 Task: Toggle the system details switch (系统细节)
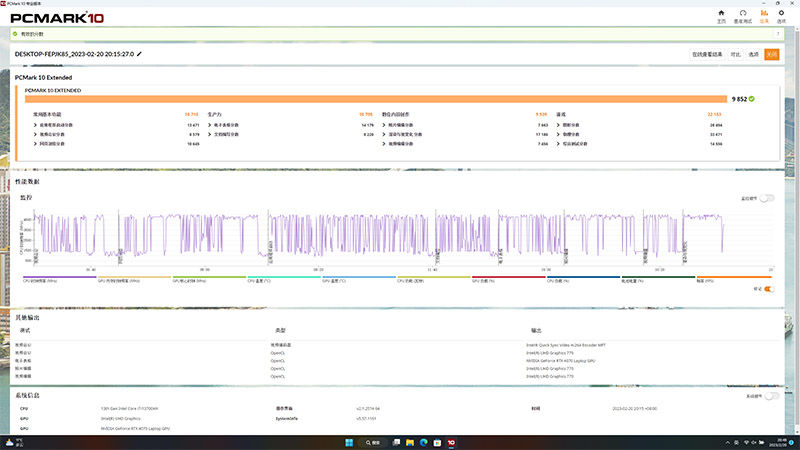(771, 396)
